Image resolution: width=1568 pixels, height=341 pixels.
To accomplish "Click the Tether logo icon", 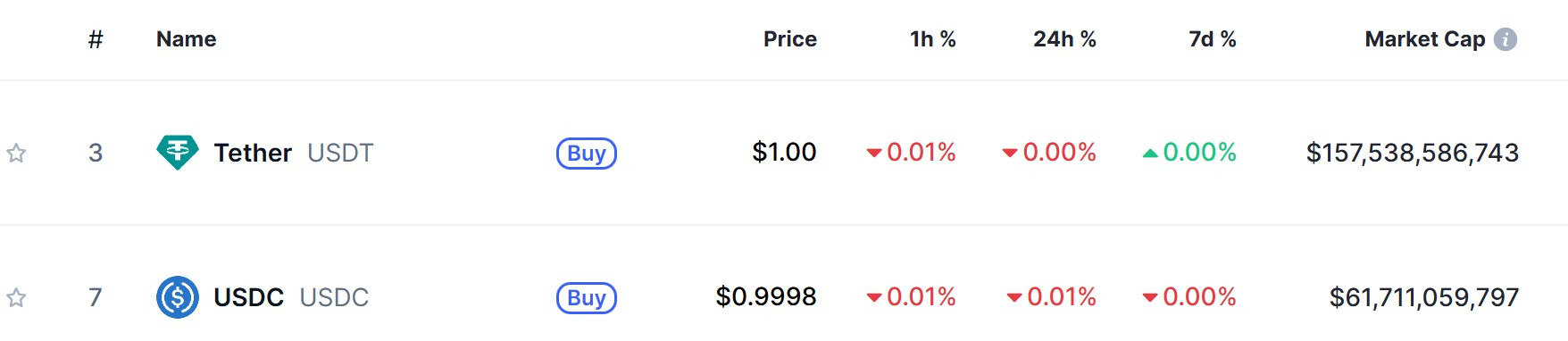I will pyautogui.click(x=178, y=153).
